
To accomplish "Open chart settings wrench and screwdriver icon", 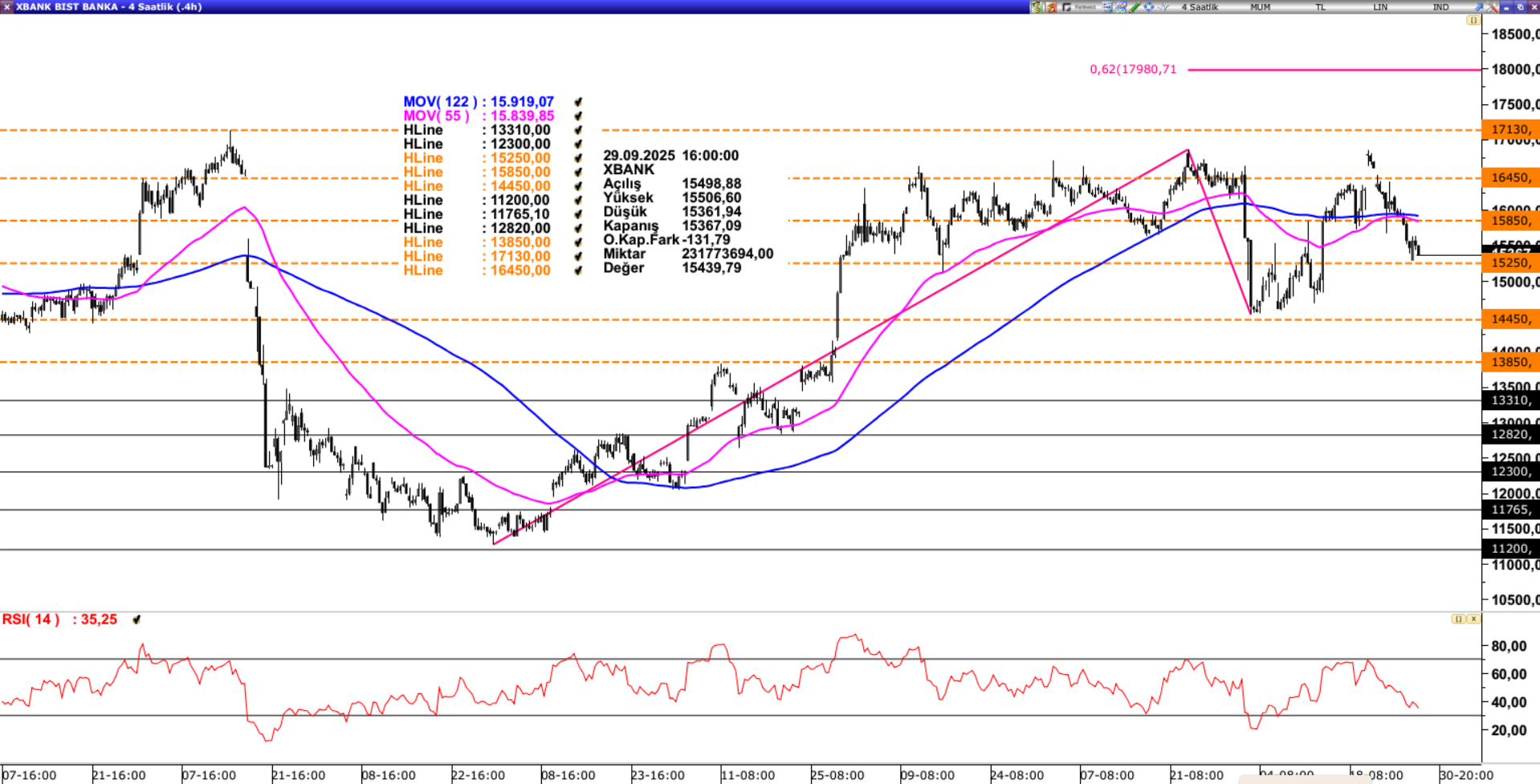I will pyautogui.click(x=1493, y=7).
